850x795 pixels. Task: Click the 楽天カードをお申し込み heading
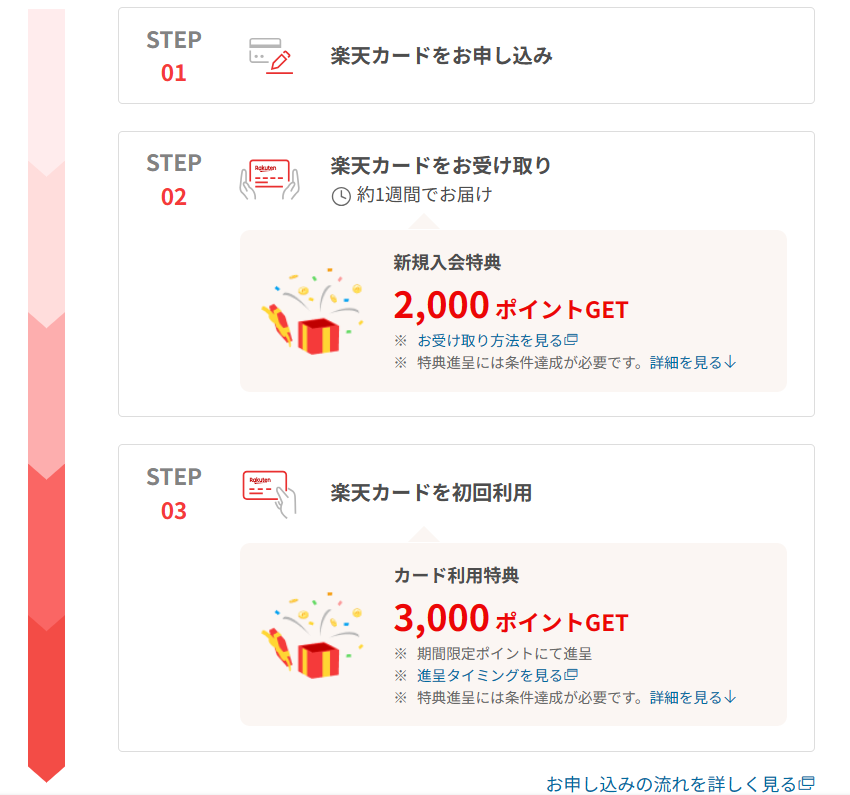point(441,56)
